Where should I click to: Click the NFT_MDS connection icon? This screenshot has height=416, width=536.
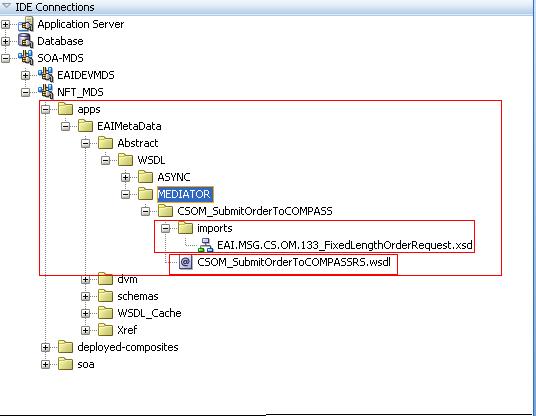[x=45, y=92]
